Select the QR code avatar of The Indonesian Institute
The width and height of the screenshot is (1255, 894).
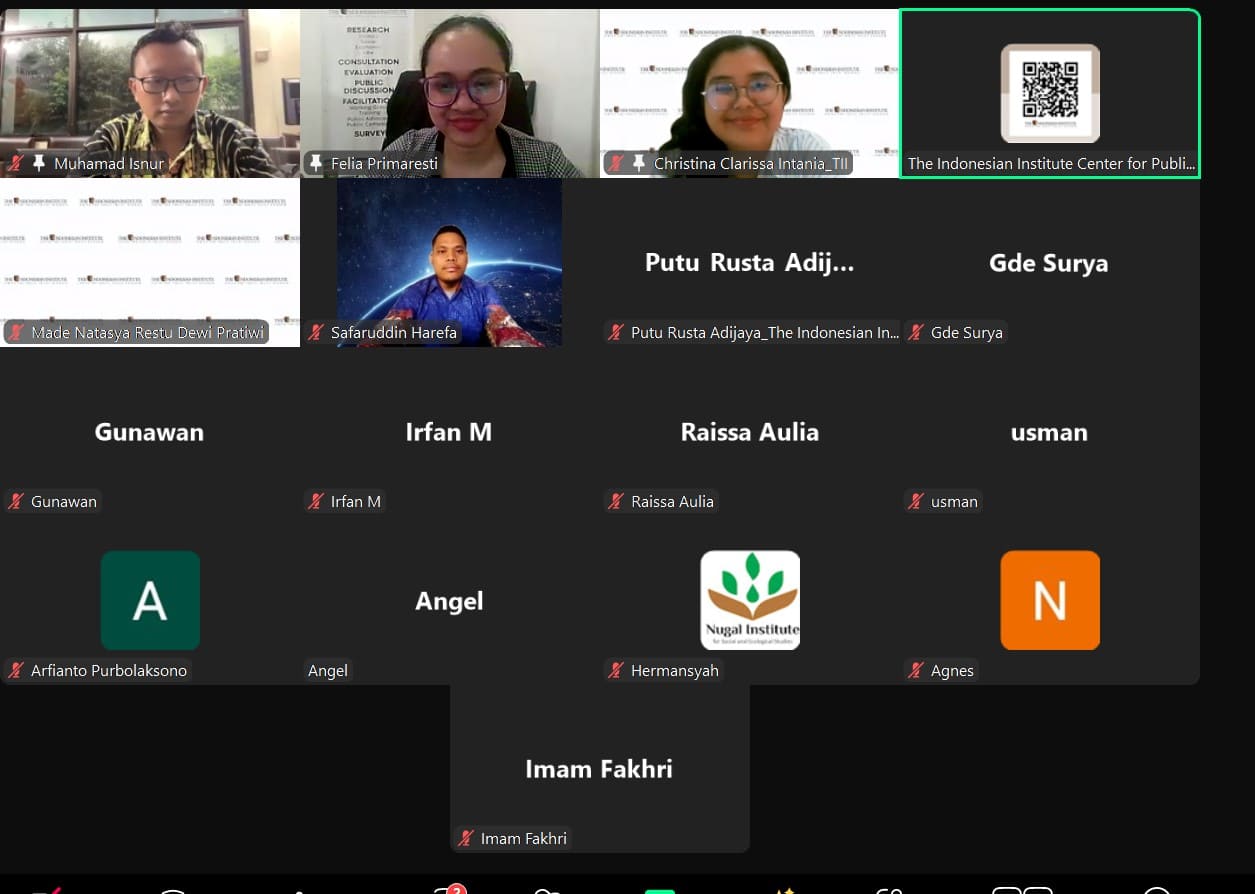point(1050,93)
